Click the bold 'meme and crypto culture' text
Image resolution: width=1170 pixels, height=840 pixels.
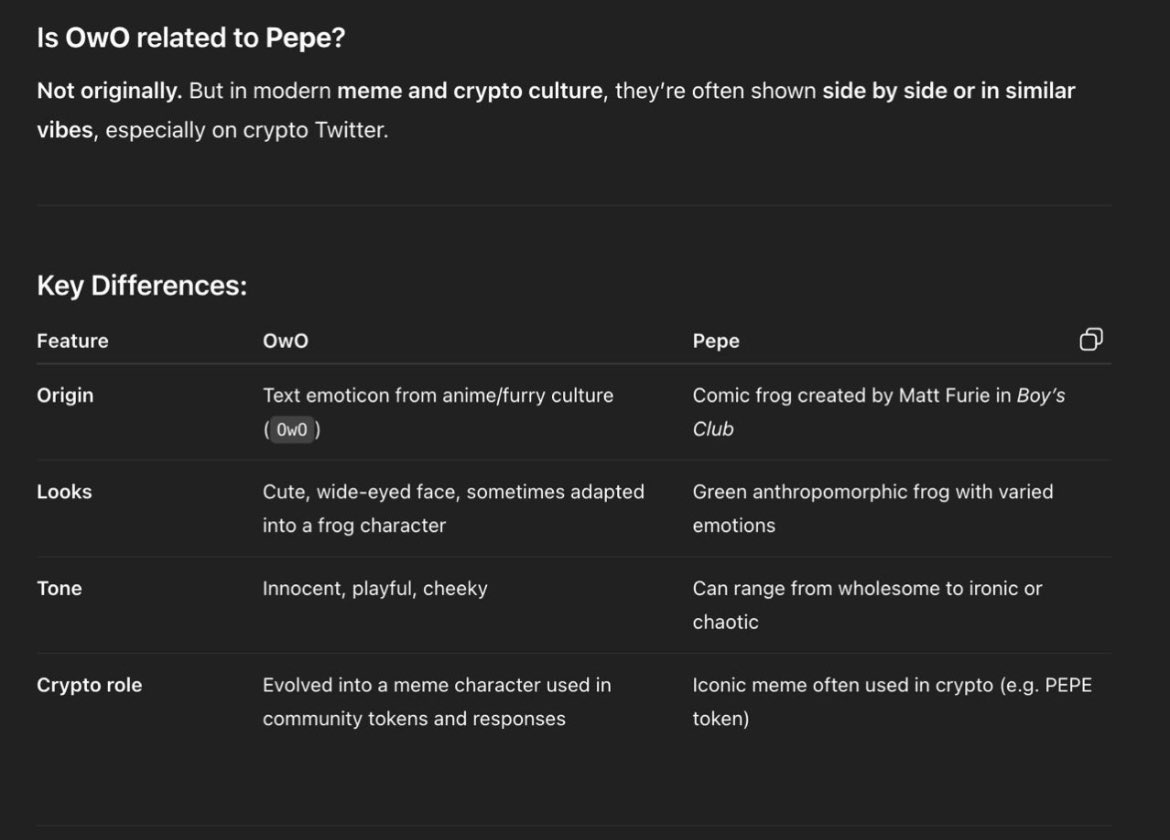[x=470, y=91]
